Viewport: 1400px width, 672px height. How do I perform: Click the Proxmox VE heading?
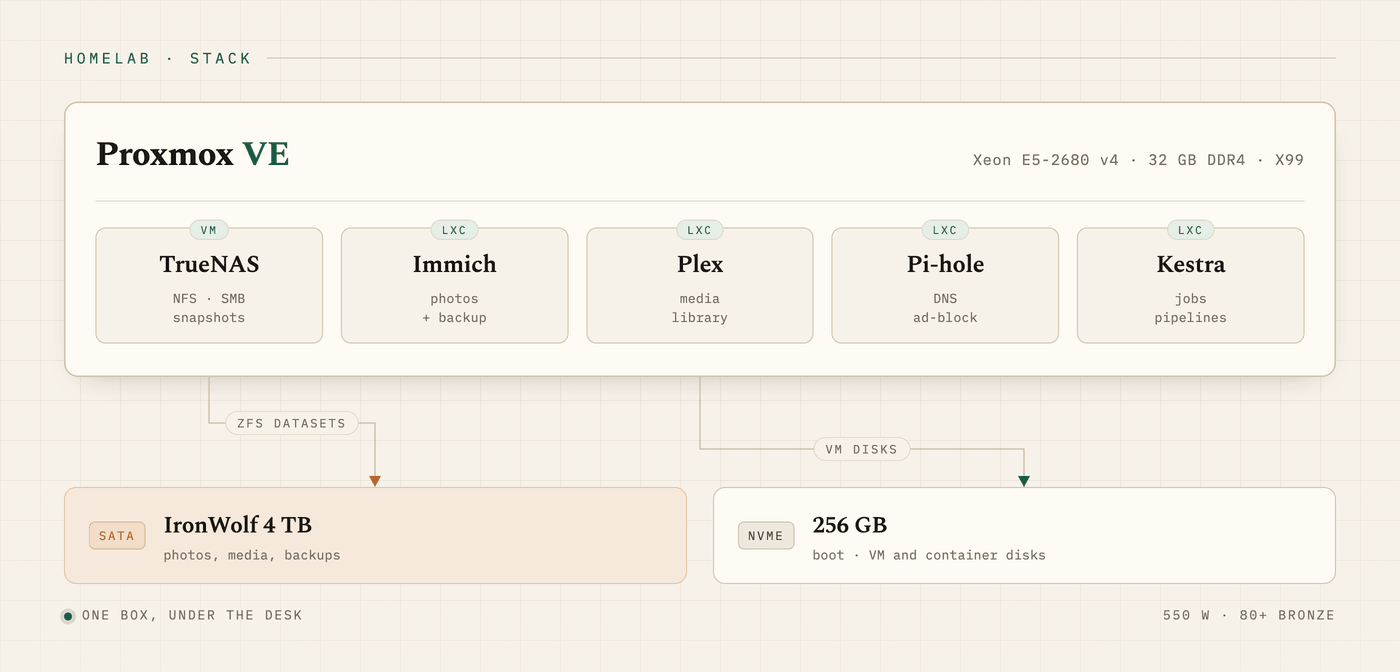pos(193,155)
